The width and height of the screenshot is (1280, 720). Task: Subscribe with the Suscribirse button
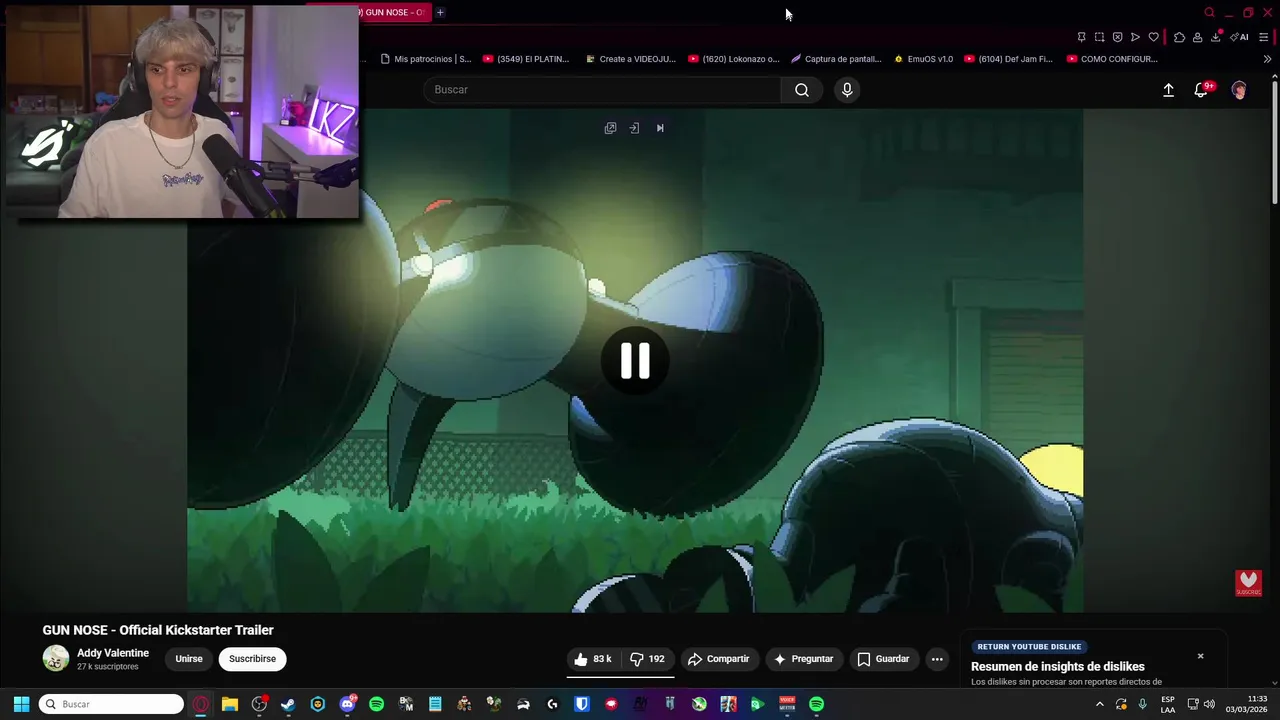pos(252,659)
